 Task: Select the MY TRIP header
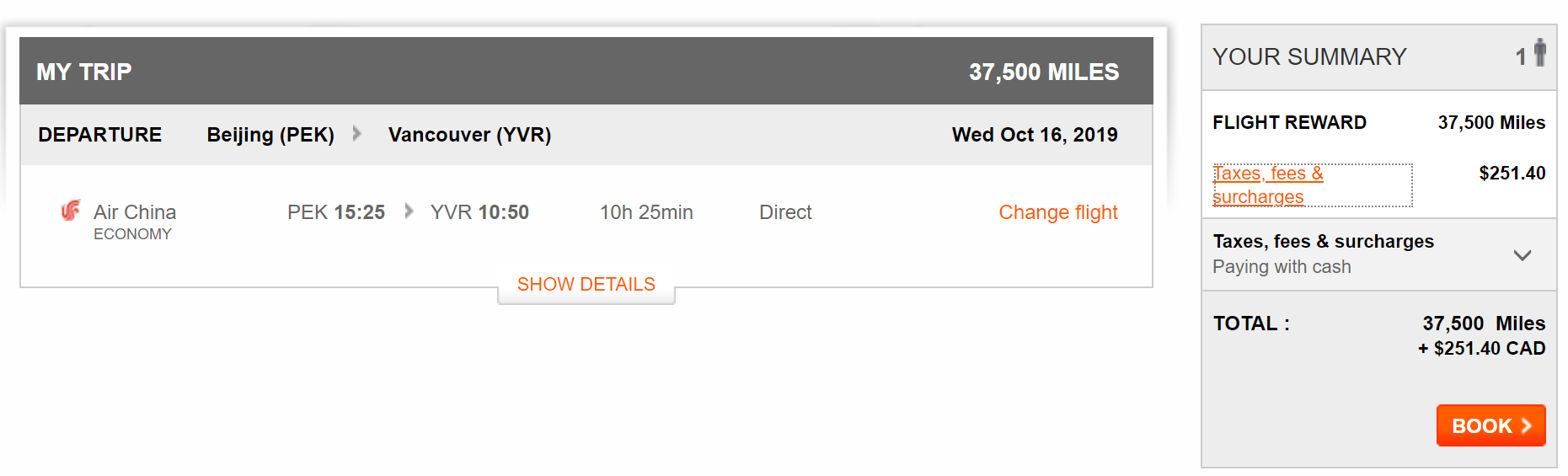(x=84, y=72)
